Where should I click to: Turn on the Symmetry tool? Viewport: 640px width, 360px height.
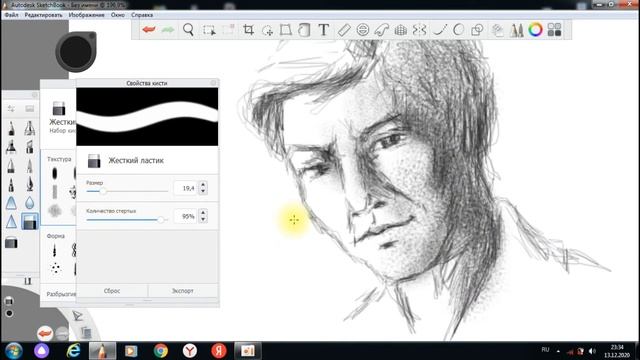419,30
